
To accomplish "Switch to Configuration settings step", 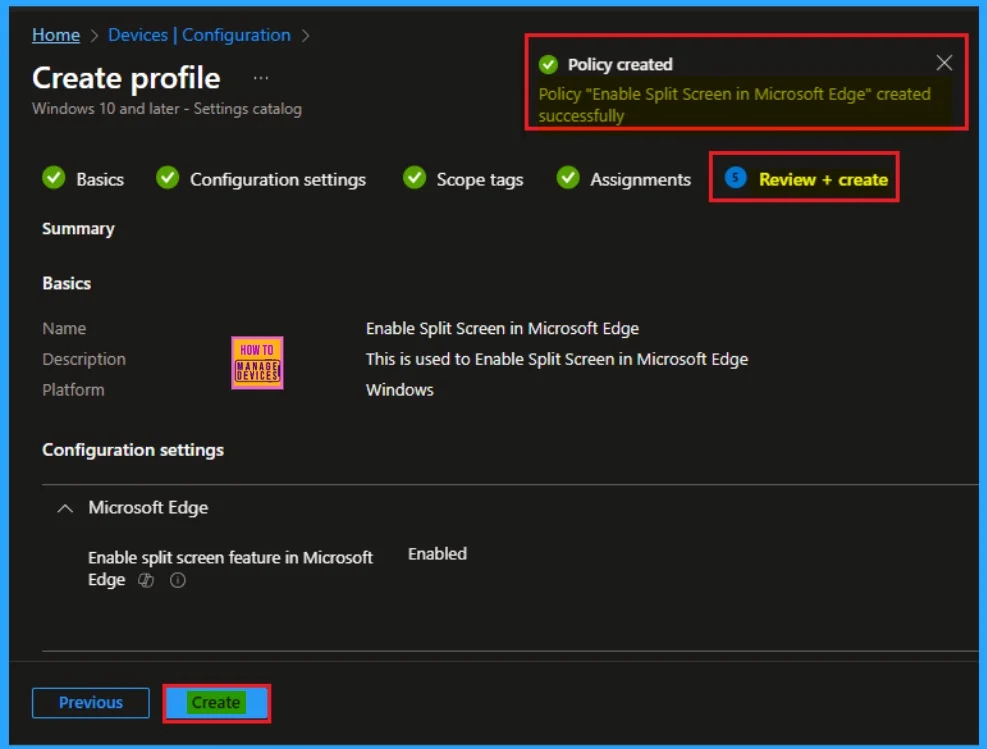I will click(278, 179).
